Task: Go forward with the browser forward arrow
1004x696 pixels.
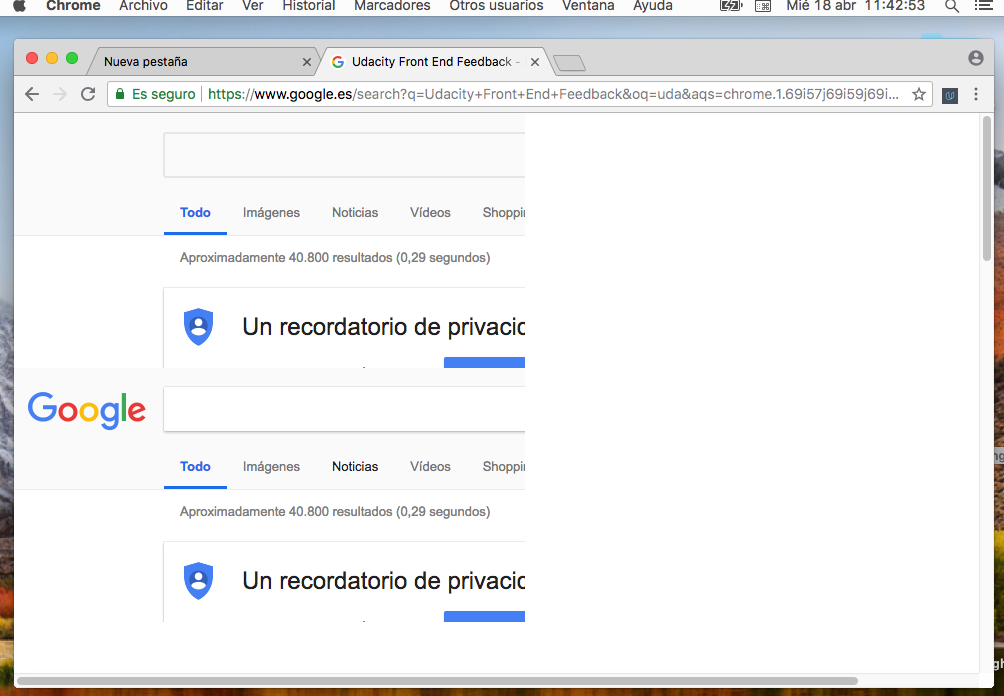Action: pyautogui.click(x=60, y=94)
